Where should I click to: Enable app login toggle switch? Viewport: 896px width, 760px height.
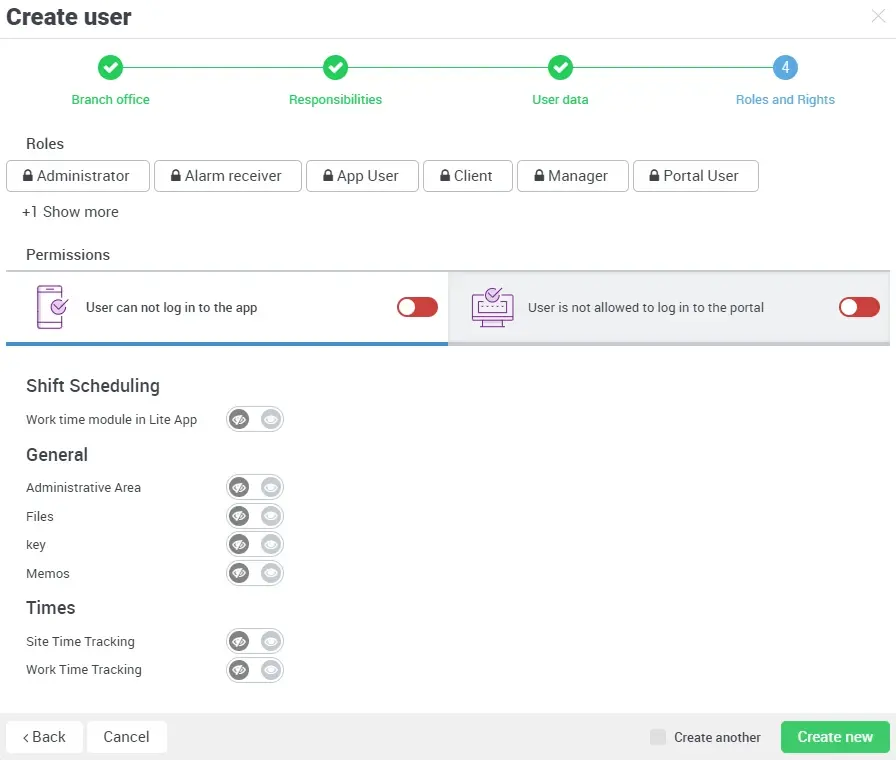click(x=417, y=307)
